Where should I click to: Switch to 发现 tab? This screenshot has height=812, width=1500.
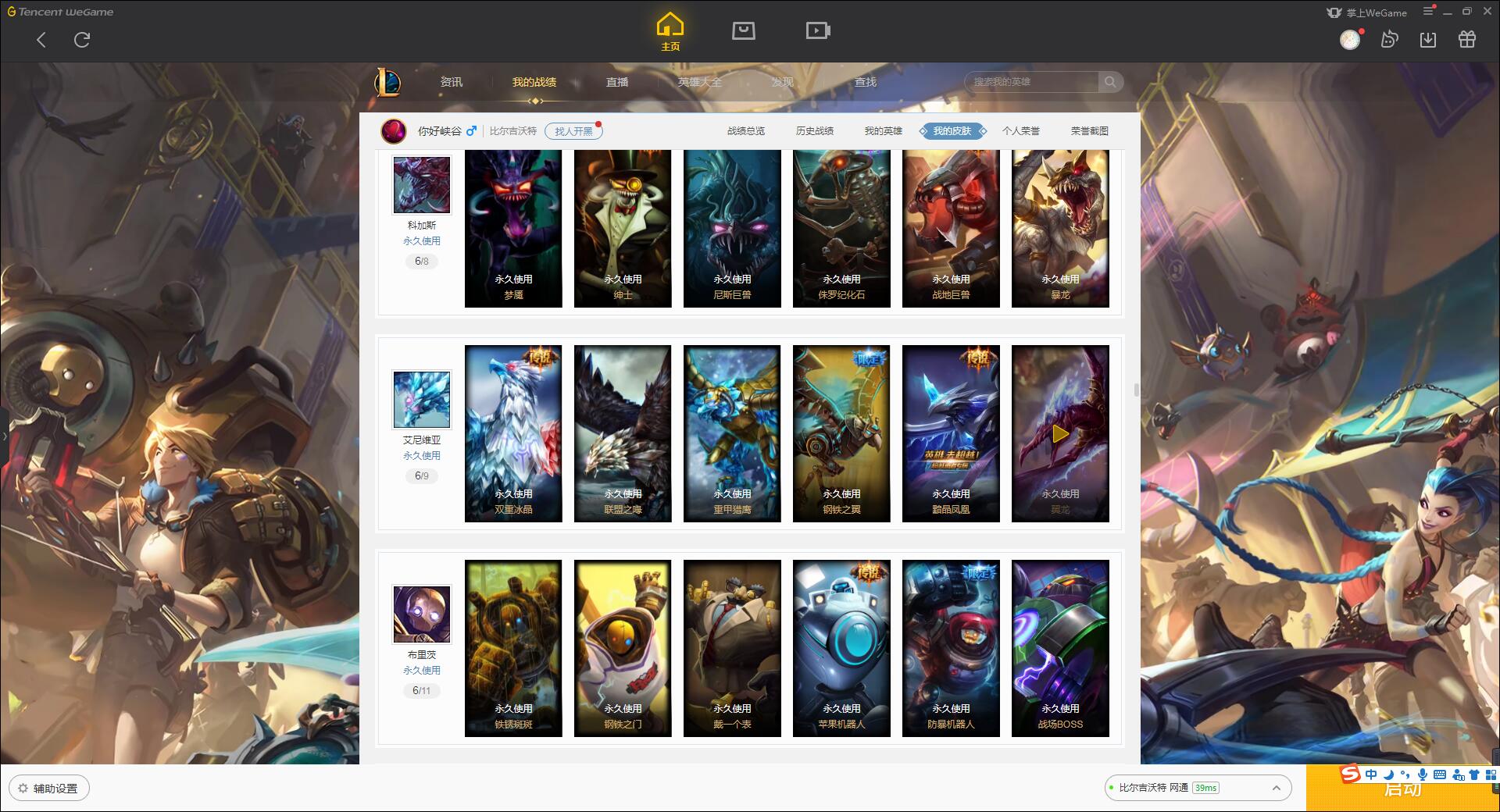click(x=783, y=82)
